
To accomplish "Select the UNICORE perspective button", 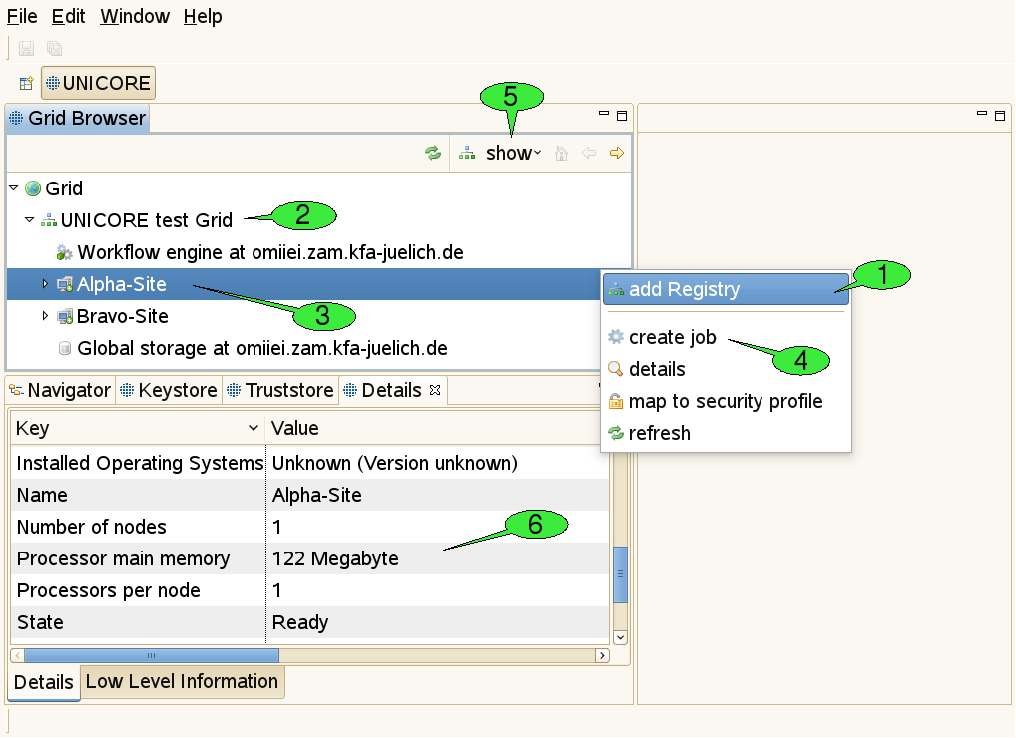I will pos(98,83).
